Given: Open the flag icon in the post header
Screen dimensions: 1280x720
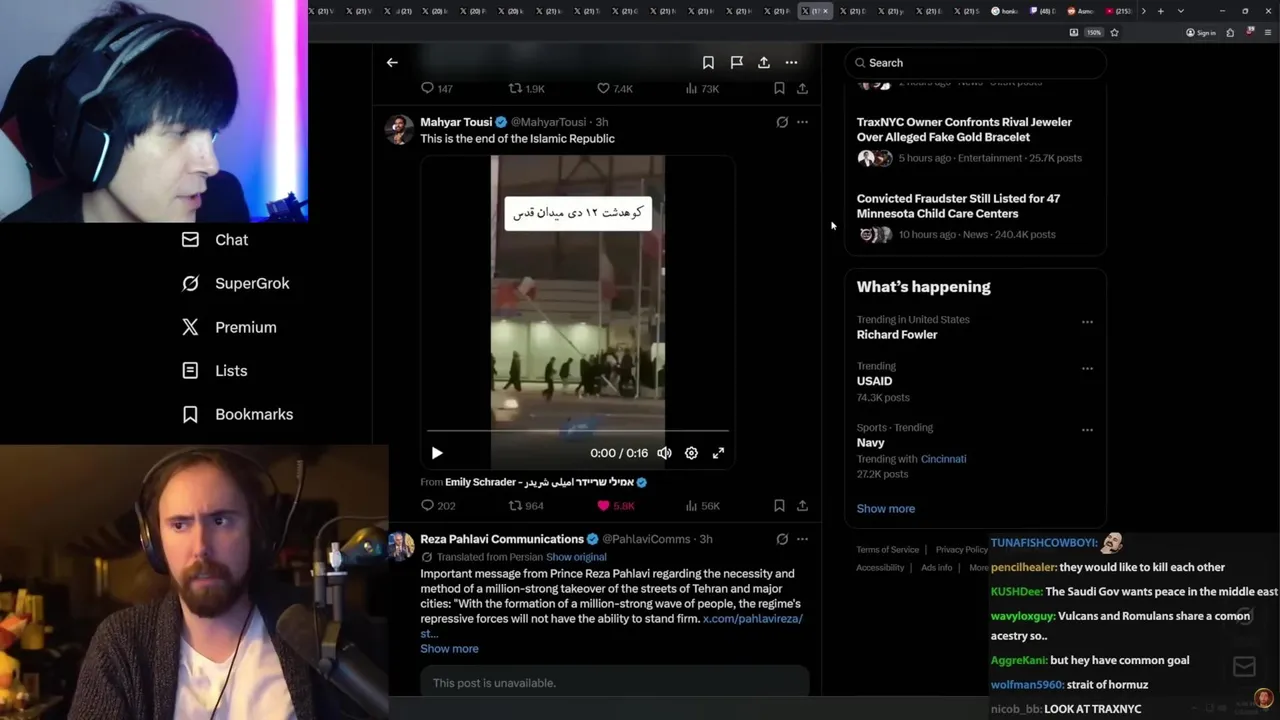Looking at the screenshot, I should (x=736, y=62).
